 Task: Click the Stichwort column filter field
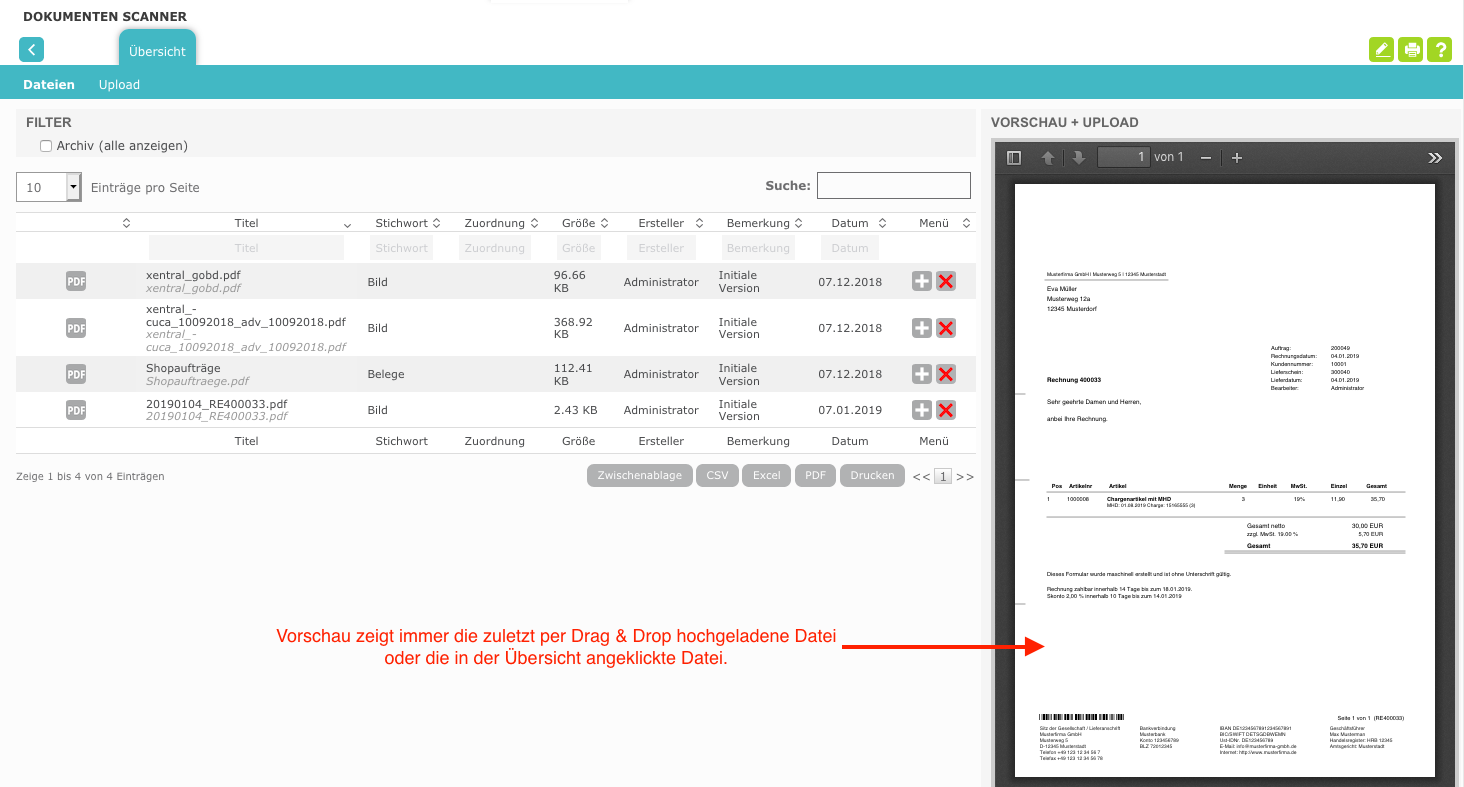pos(401,248)
